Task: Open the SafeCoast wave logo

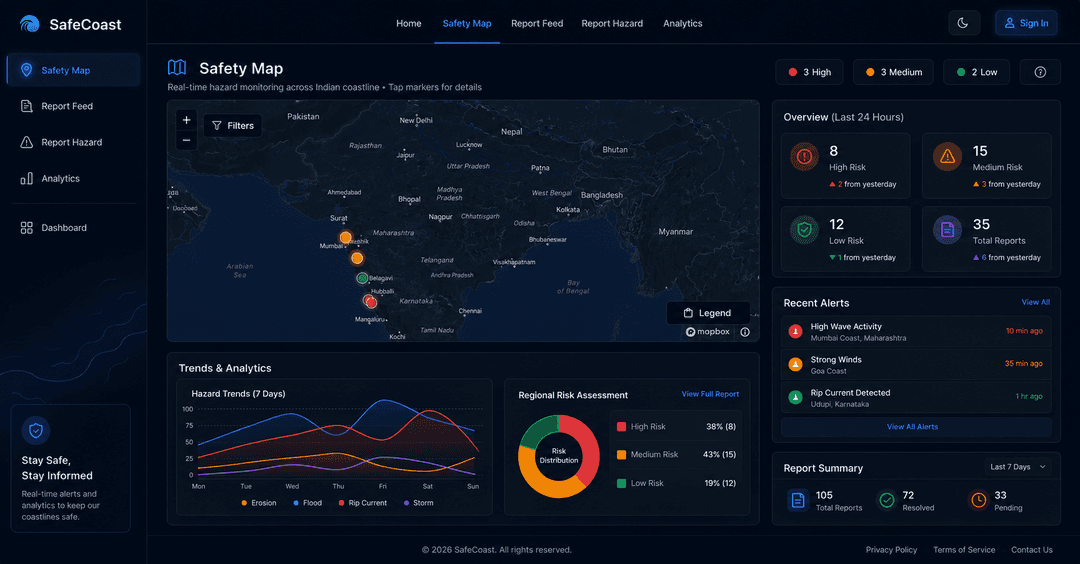Action: [30, 24]
